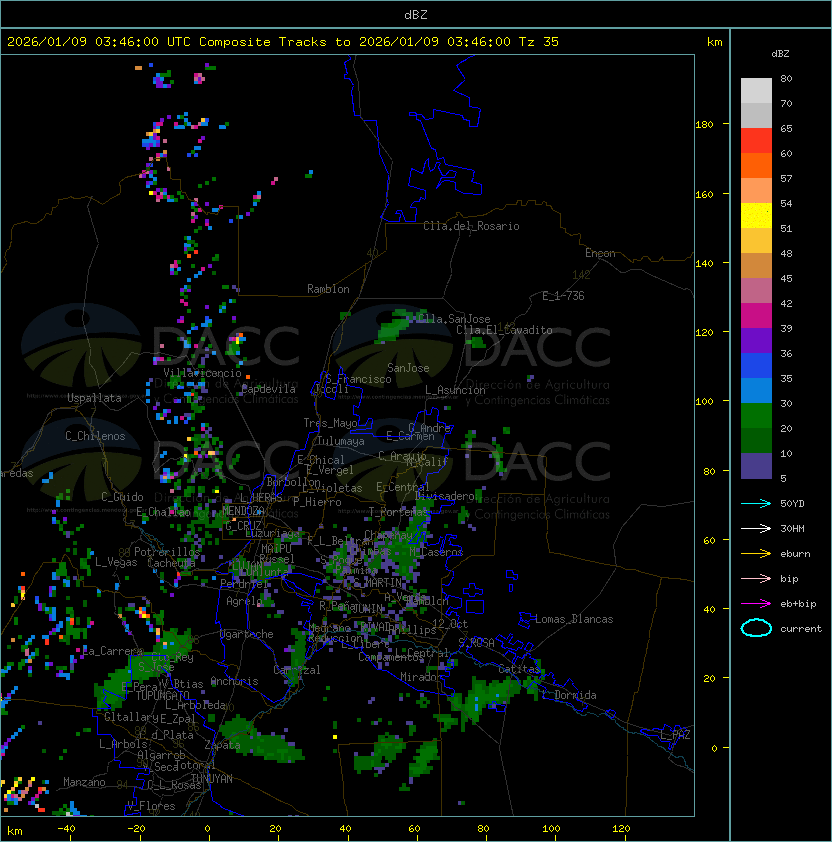The image size is (832, 842).
Task: Click the Lomas_Blancas map label
Action: (x=574, y=619)
